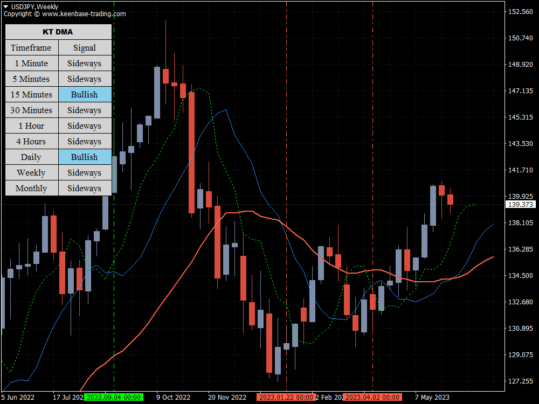Click the red 2023.04.02 00:00 date marker

(x=372, y=397)
